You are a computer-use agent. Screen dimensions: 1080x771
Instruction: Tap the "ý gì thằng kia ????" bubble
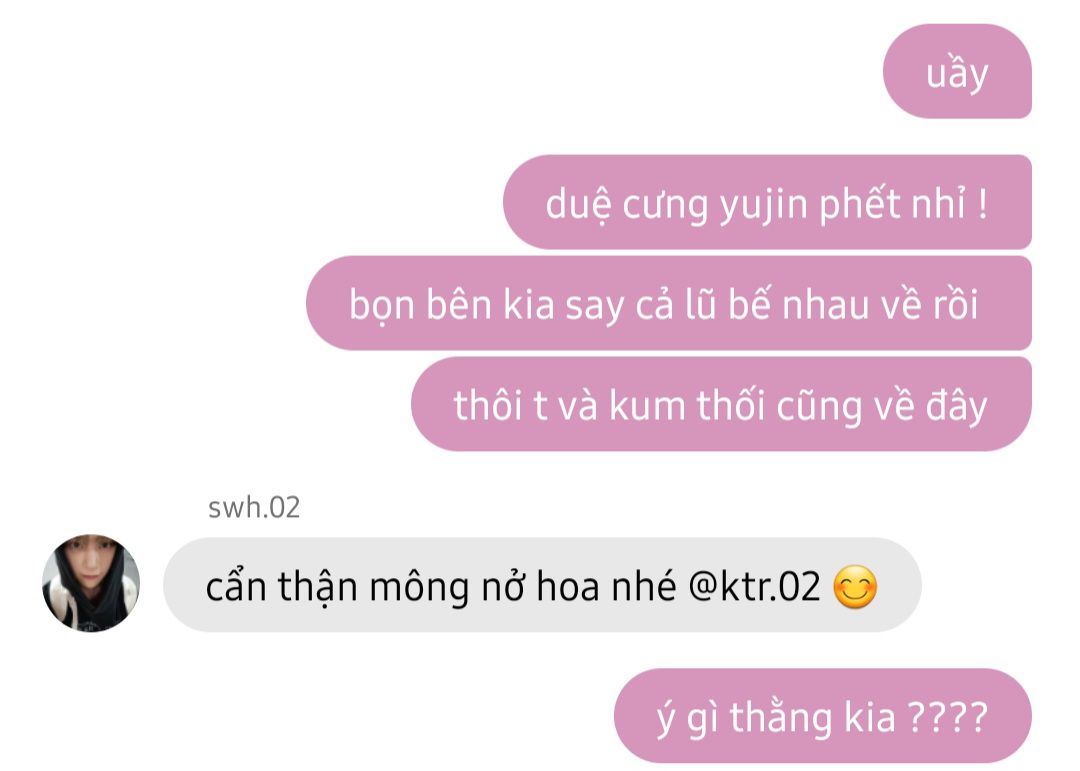pyautogui.click(x=822, y=716)
